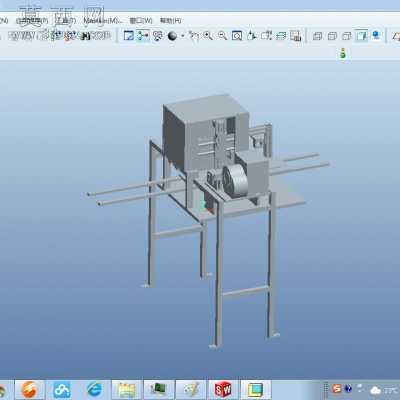
Task: Click the Repaint screen icon
Action: [129, 35]
